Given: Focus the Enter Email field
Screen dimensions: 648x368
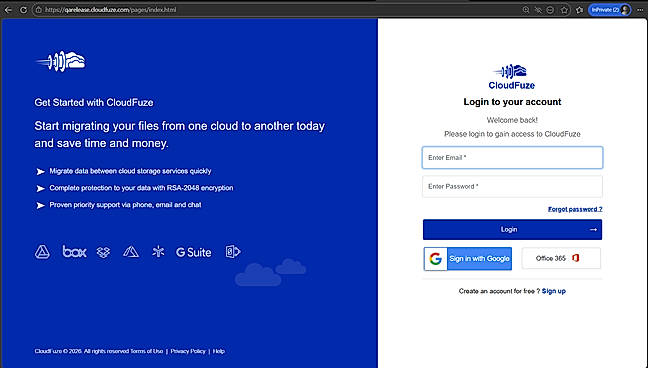Looking at the screenshot, I should click(512, 158).
